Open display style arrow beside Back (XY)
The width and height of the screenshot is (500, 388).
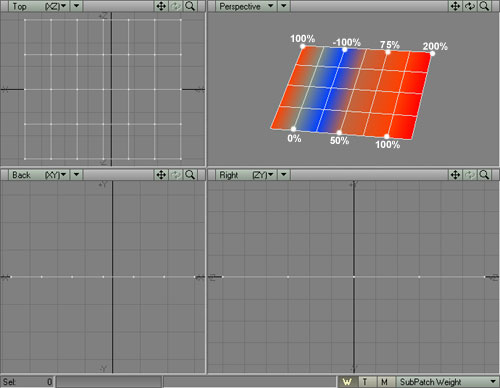(x=77, y=175)
